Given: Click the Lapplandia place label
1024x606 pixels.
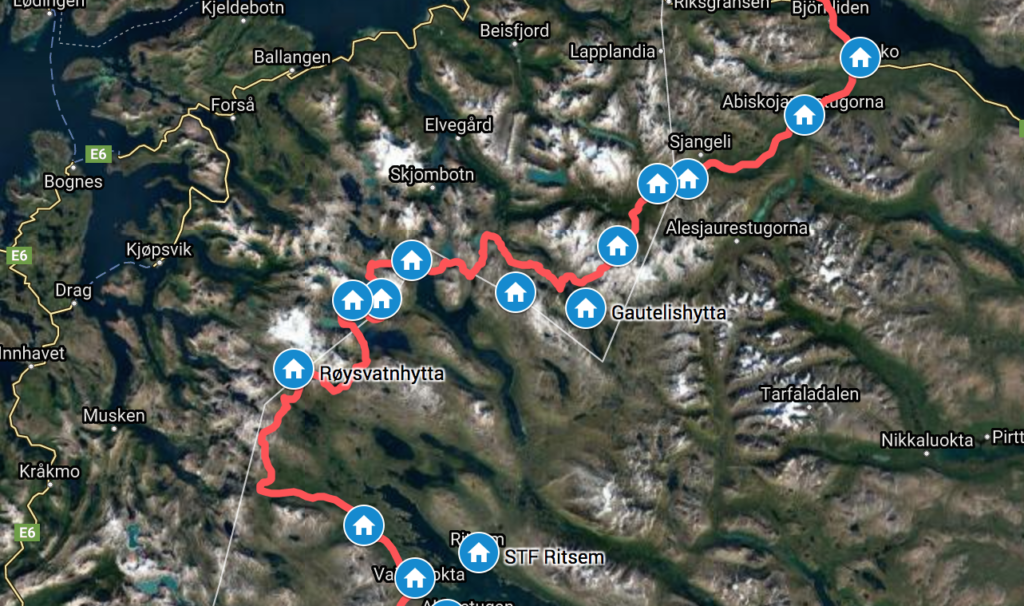Looking at the screenshot, I should tap(612, 52).
